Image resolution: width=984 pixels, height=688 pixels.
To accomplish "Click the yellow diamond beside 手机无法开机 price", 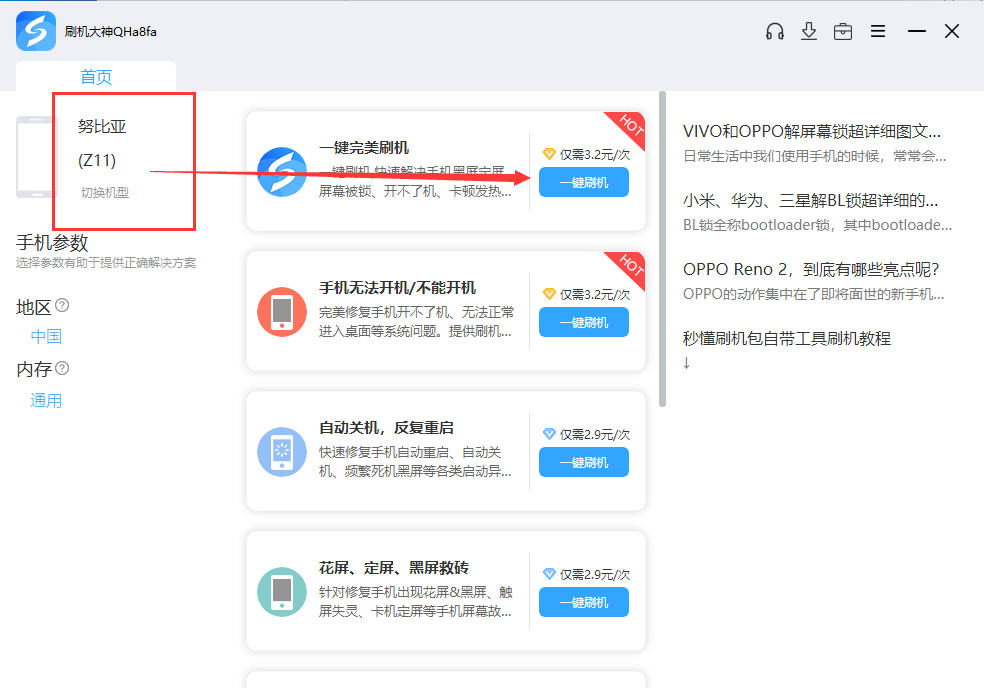I will (549, 294).
